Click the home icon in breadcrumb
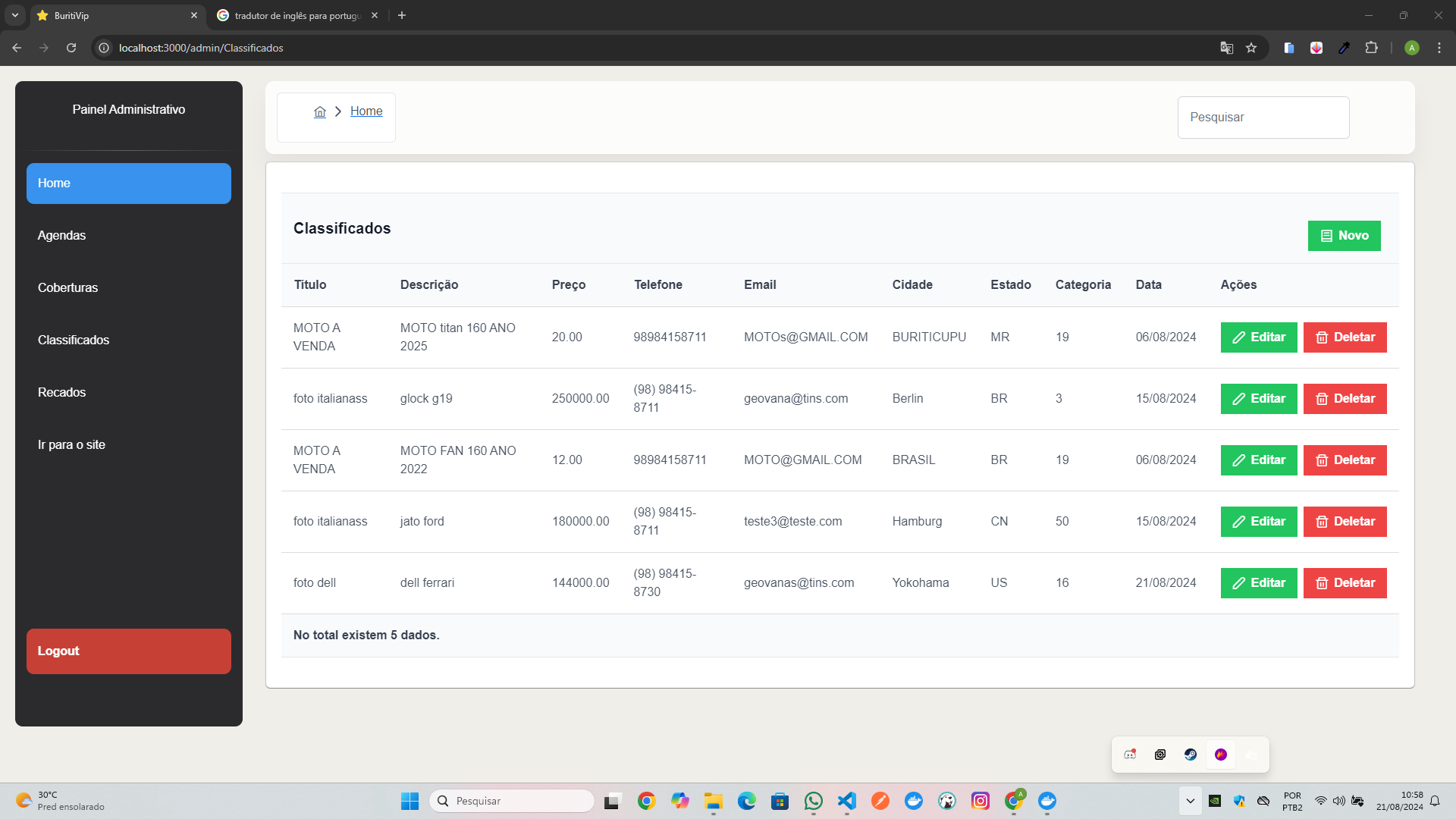 point(320,111)
